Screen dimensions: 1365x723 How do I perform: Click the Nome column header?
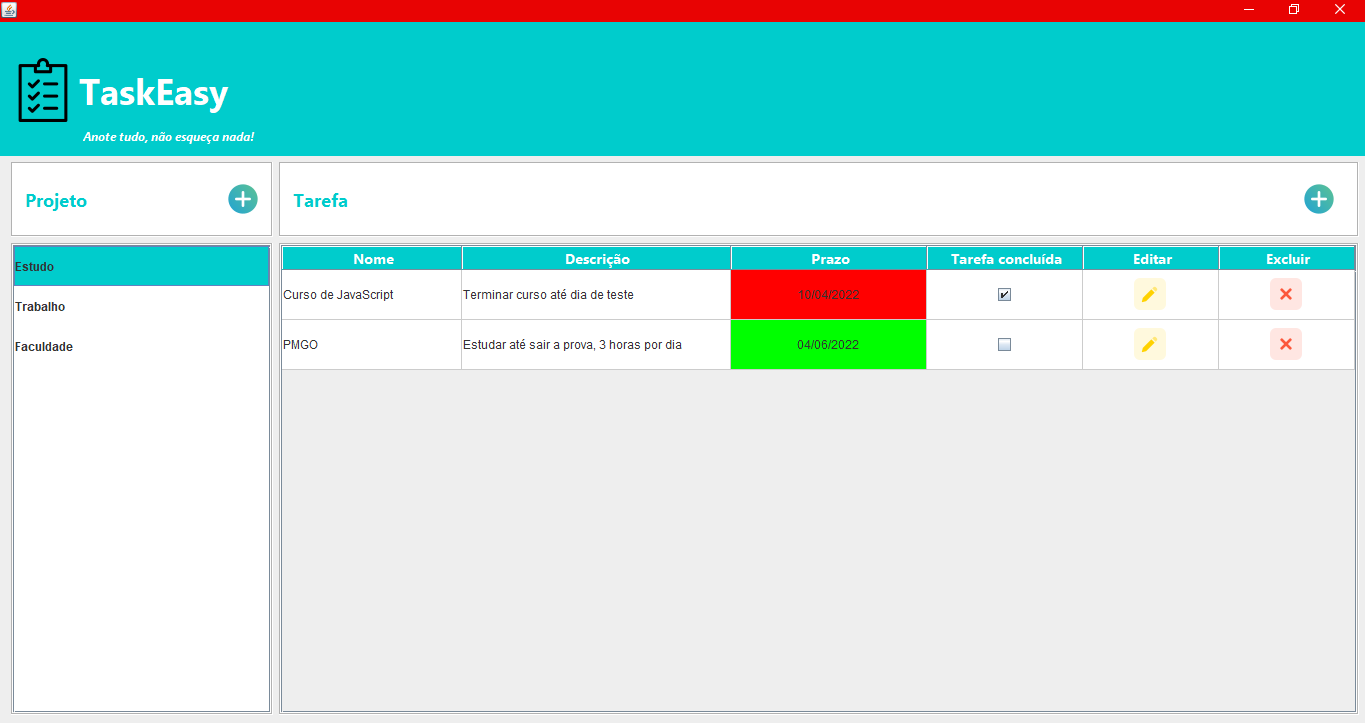point(371,258)
